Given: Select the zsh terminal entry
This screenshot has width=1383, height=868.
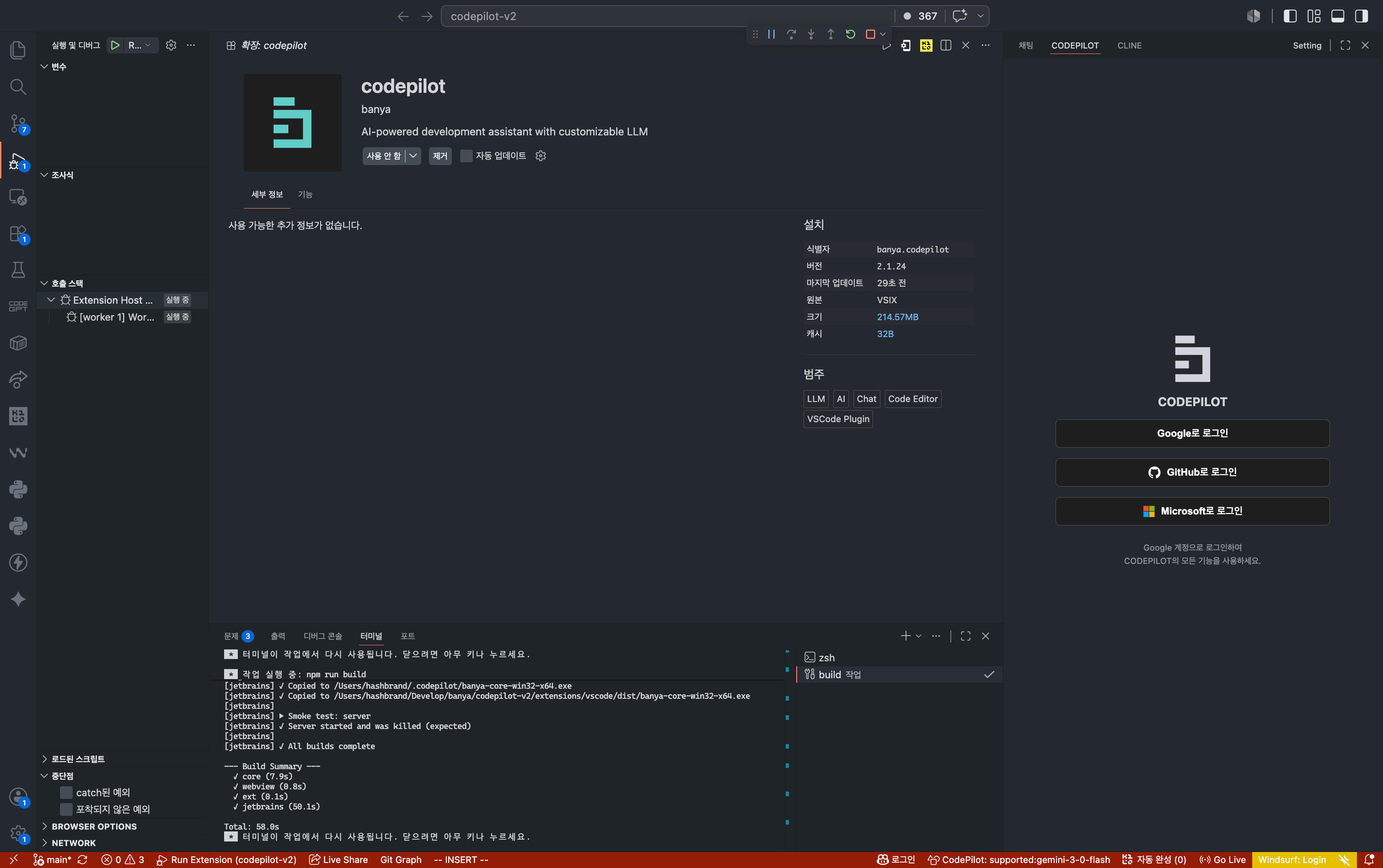Looking at the screenshot, I should [899, 658].
